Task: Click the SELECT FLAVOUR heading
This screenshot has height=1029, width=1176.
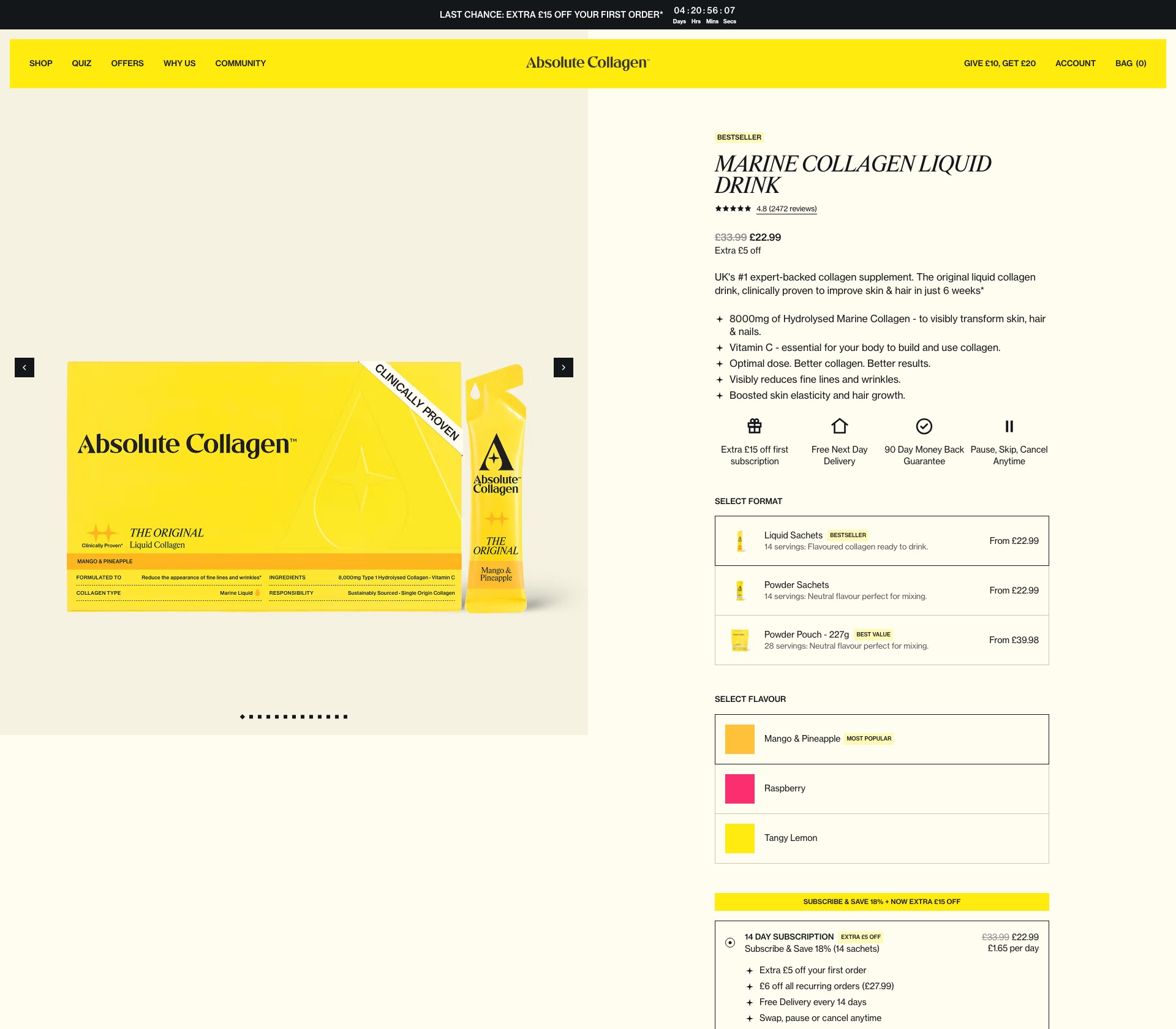Action: (750, 699)
